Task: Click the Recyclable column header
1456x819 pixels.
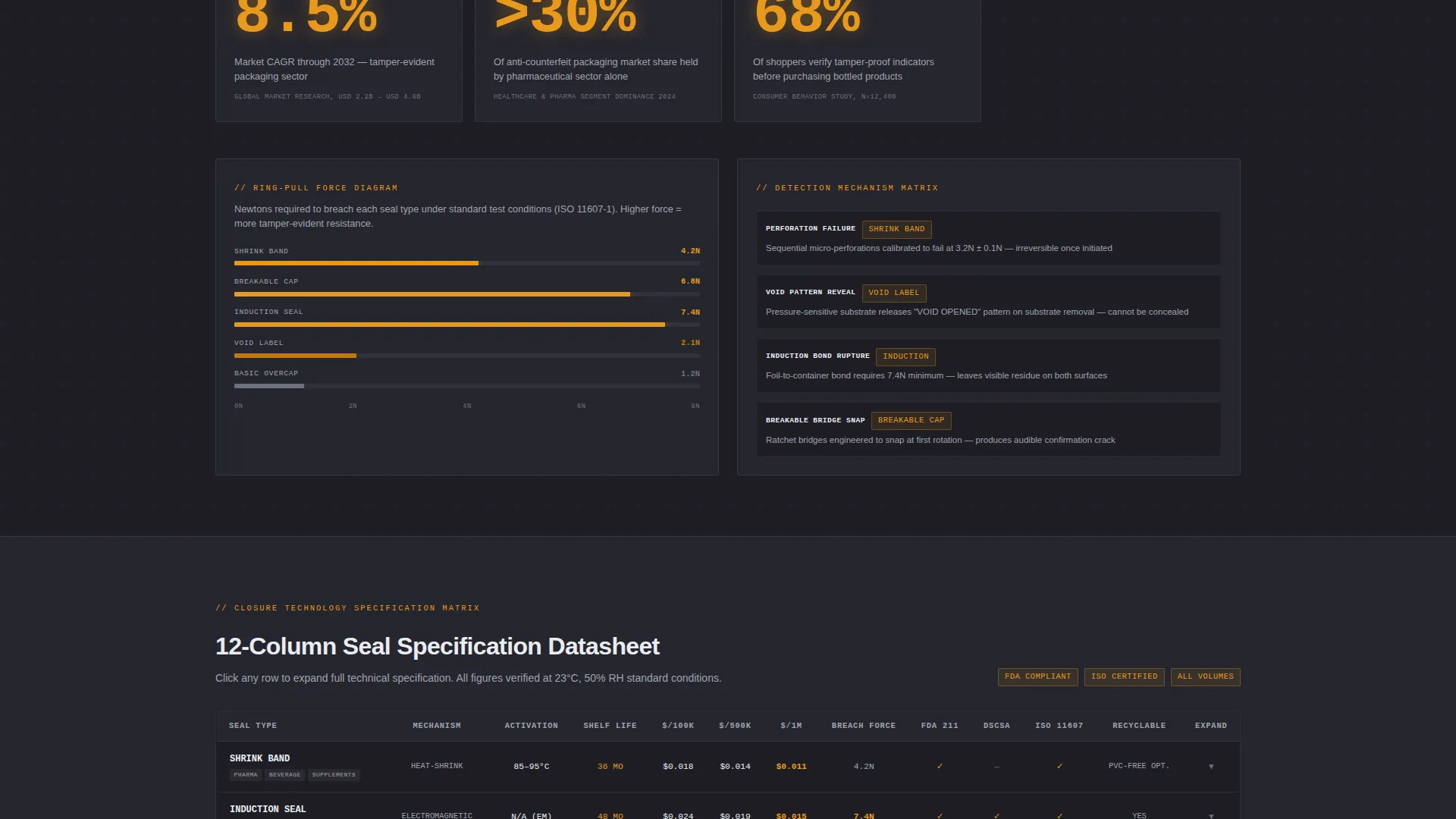Action: point(1139,726)
